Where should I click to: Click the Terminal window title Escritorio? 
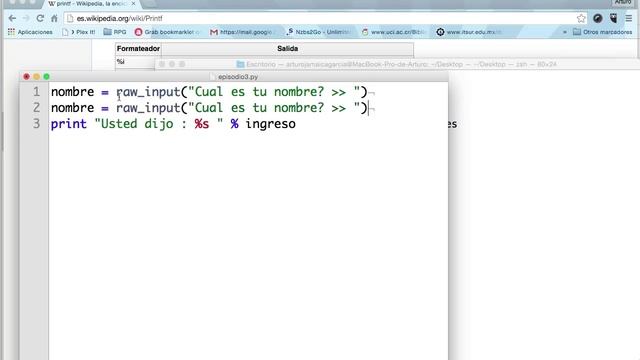point(396,64)
